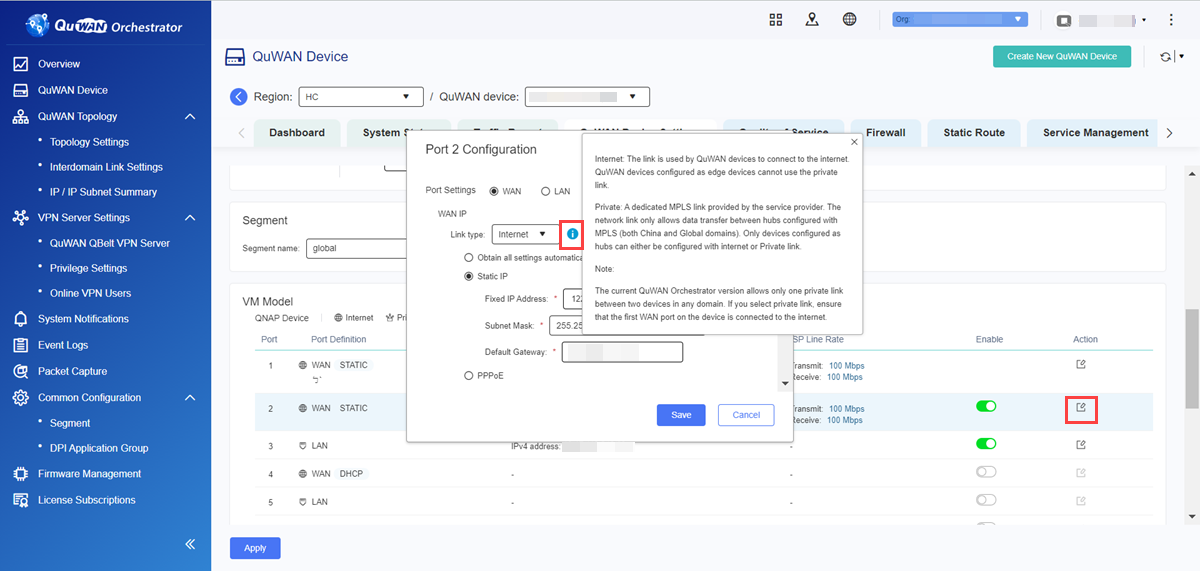The width and height of the screenshot is (1200, 571).
Task: Switch to the Dashboard tab
Action: (297, 132)
